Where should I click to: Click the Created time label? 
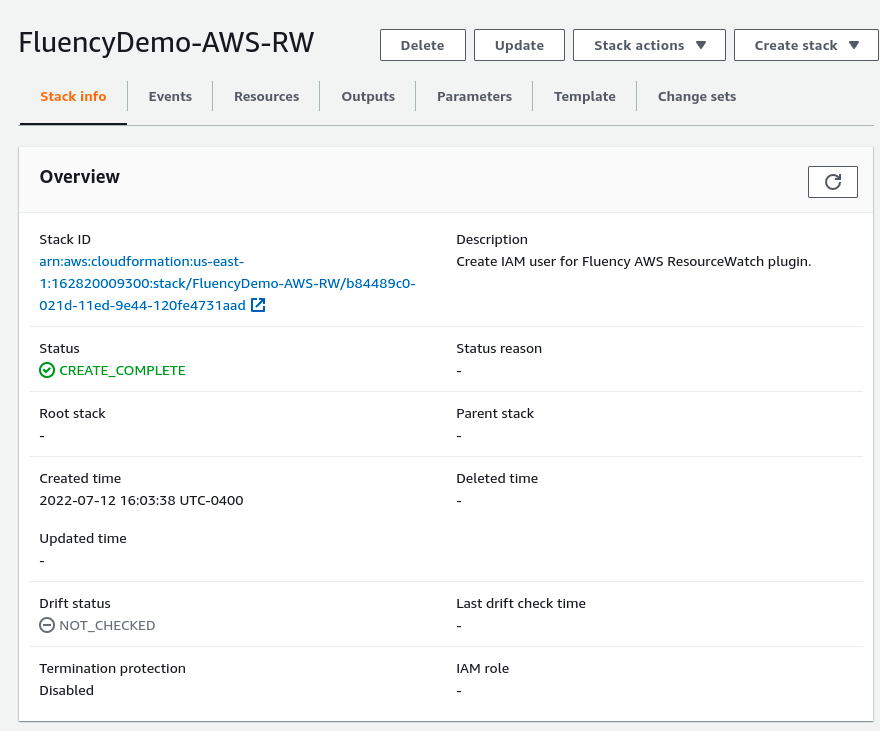click(80, 478)
